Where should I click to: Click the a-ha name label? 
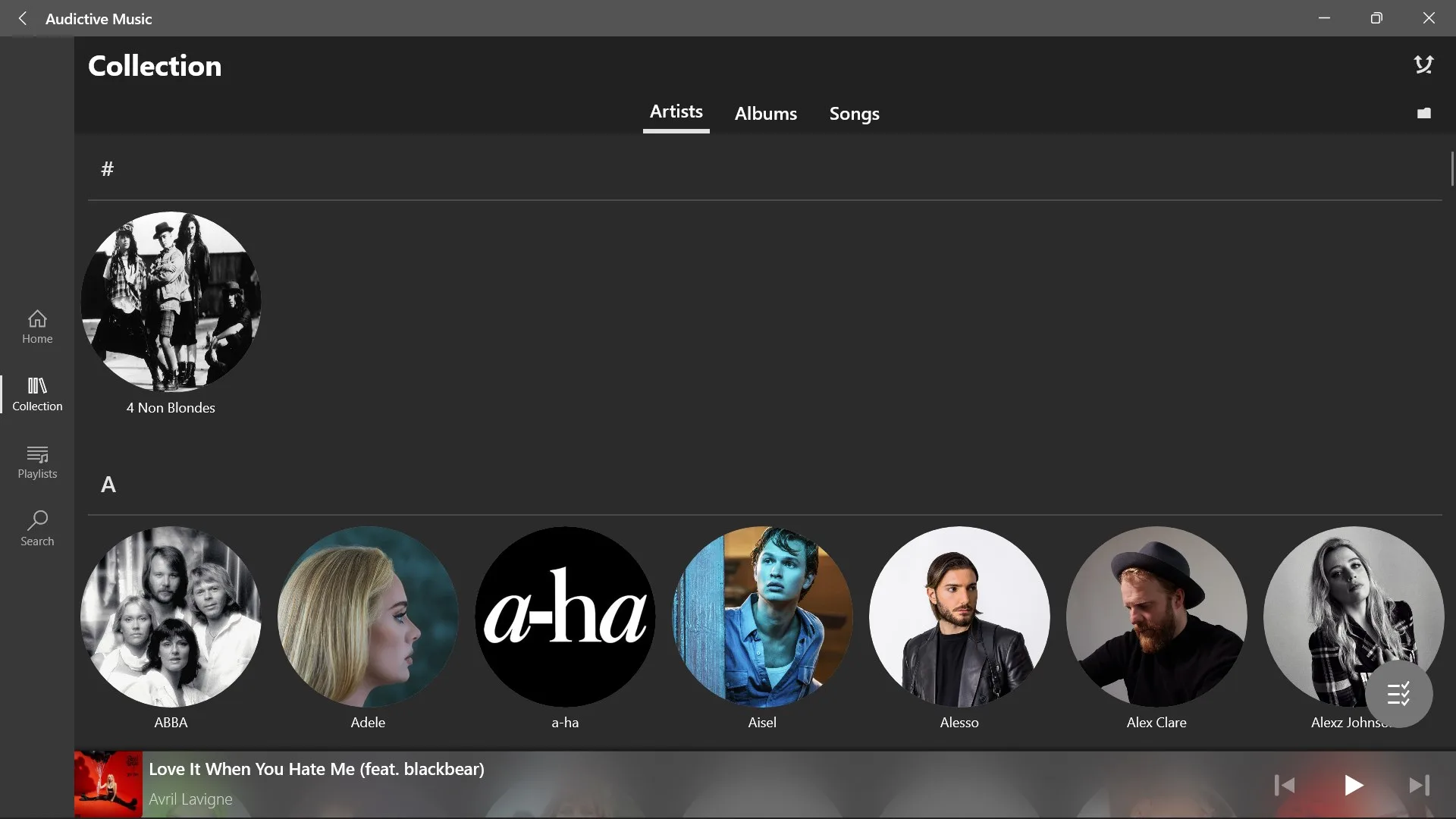point(565,723)
